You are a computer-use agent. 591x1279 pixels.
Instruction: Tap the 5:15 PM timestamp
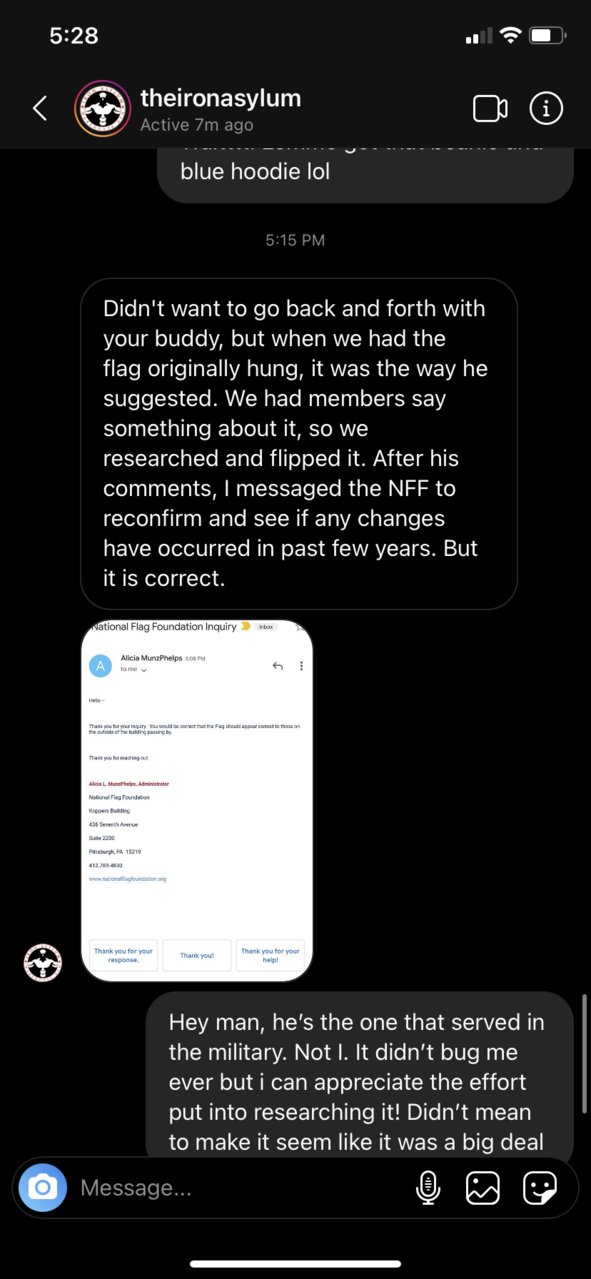click(295, 240)
